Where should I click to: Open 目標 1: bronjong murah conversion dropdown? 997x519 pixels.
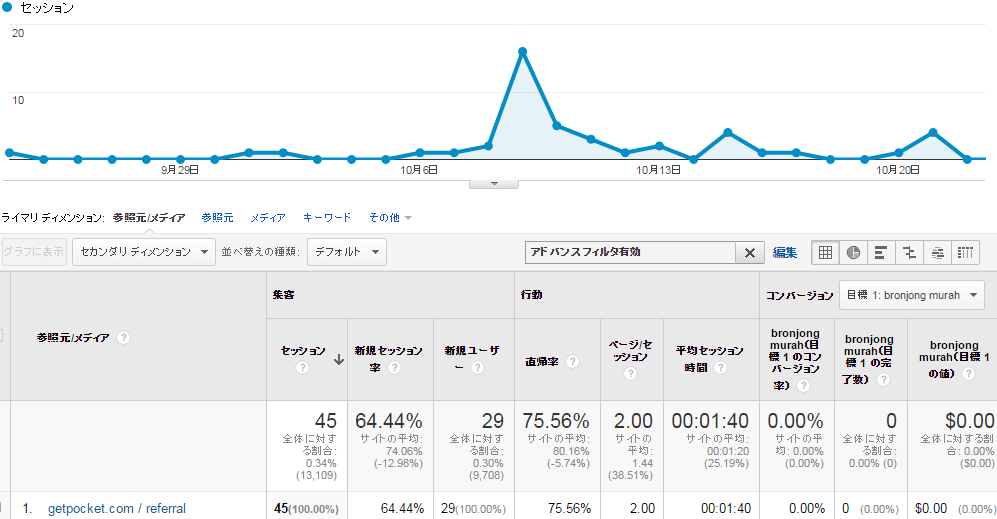pyautogui.click(x=911, y=295)
